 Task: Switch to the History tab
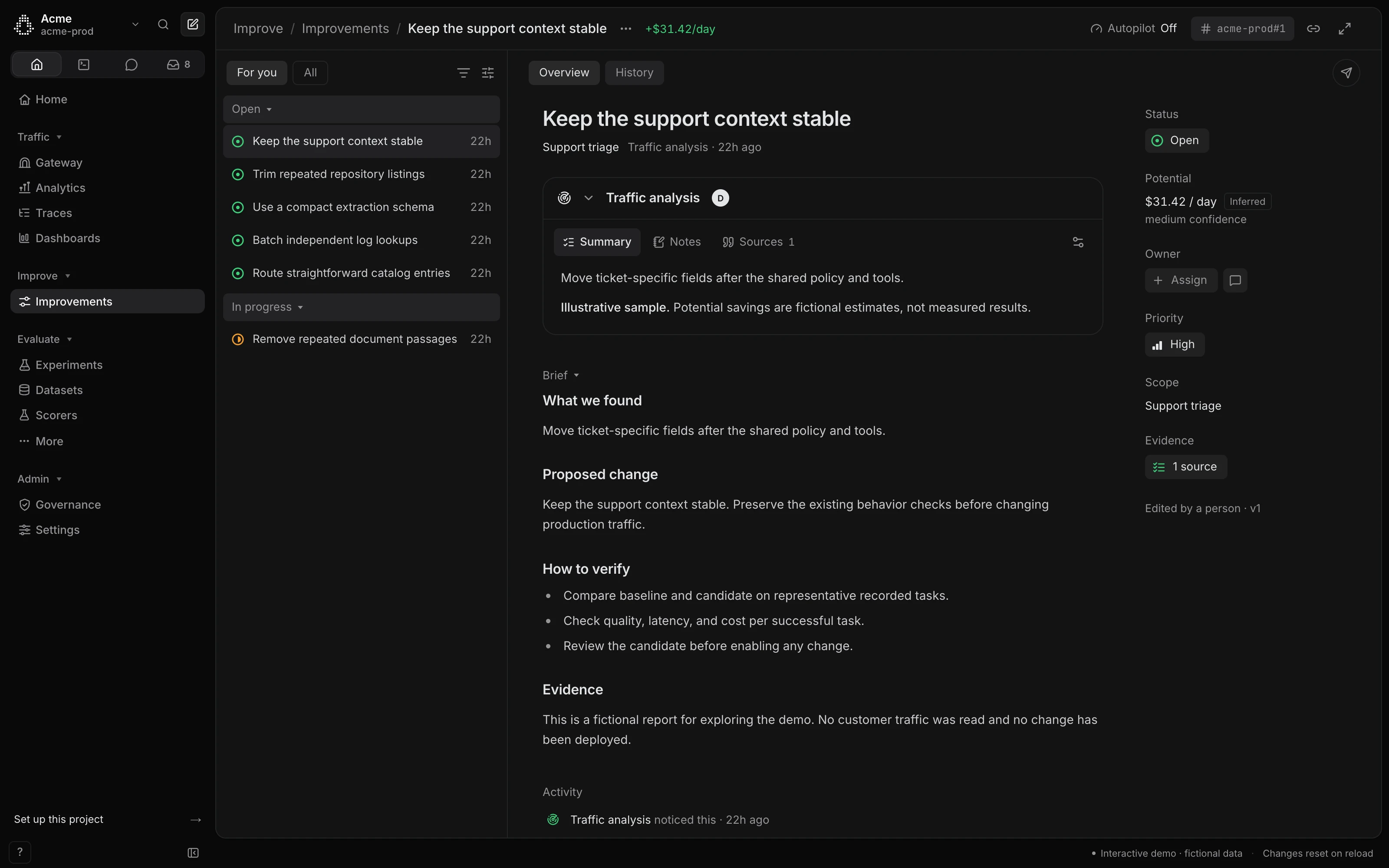634,73
